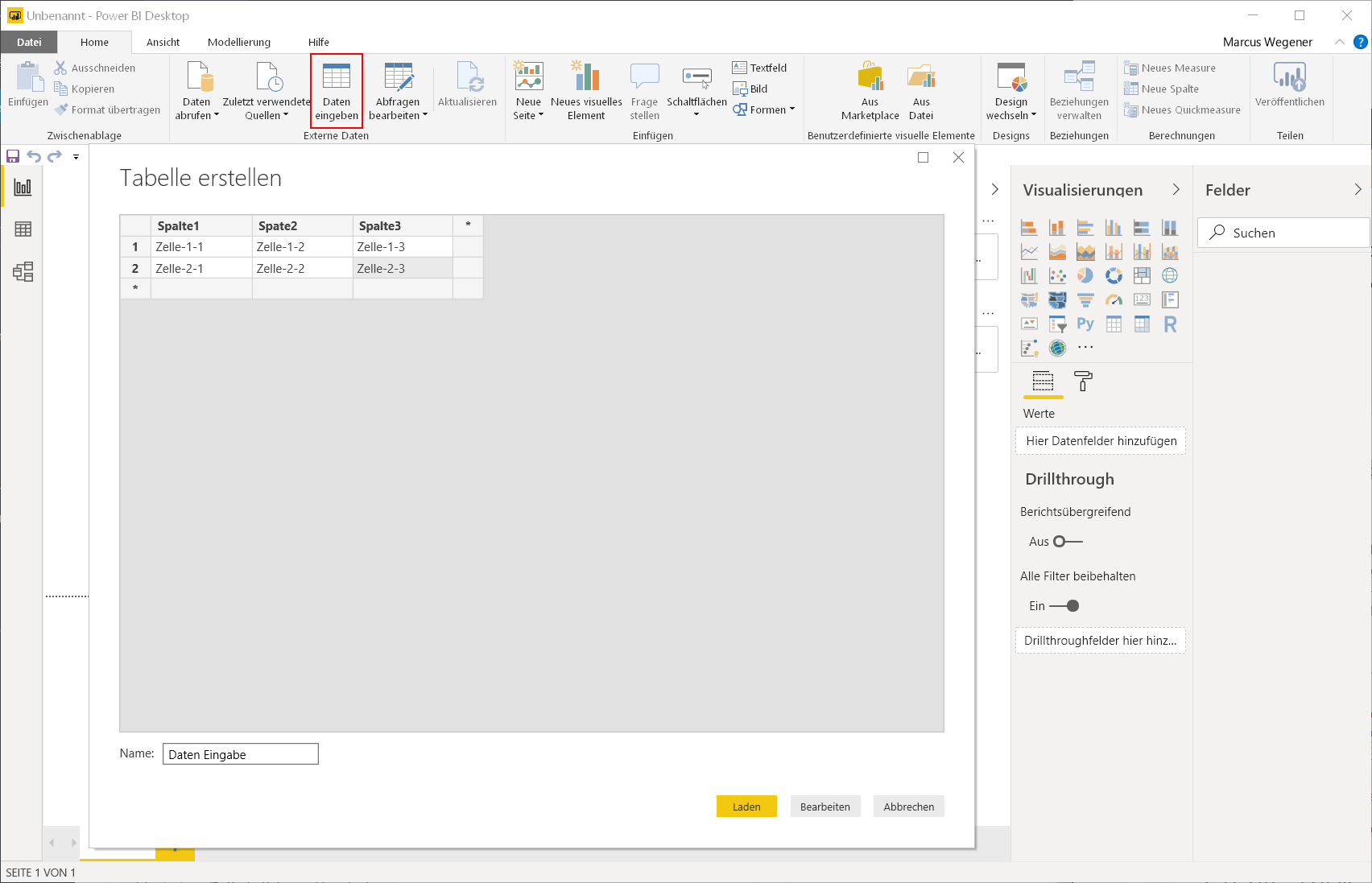Click the Name input field
Image resolution: width=1372 pixels, height=883 pixels.
(x=240, y=754)
